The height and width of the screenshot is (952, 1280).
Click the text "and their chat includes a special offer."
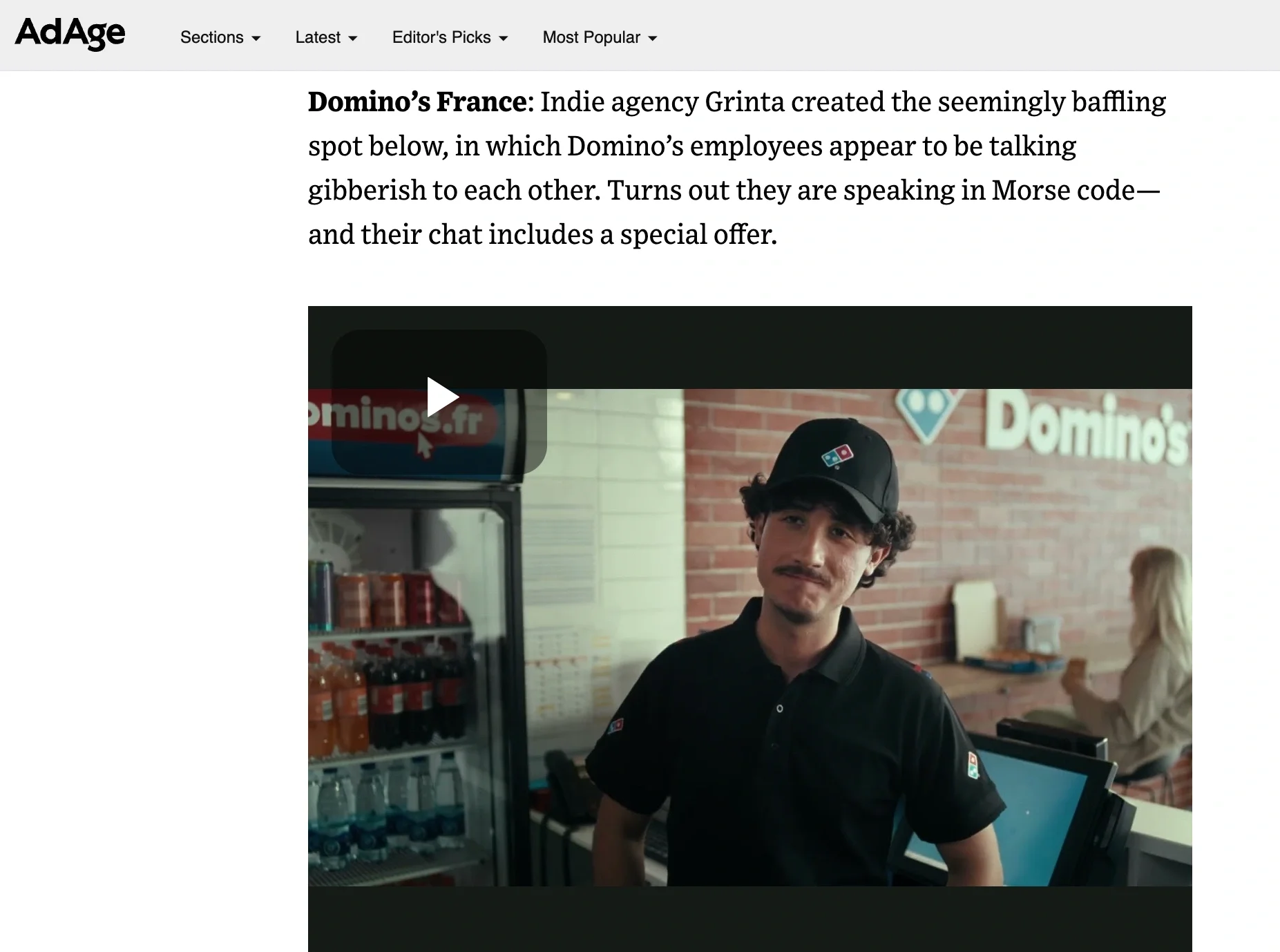tap(542, 235)
